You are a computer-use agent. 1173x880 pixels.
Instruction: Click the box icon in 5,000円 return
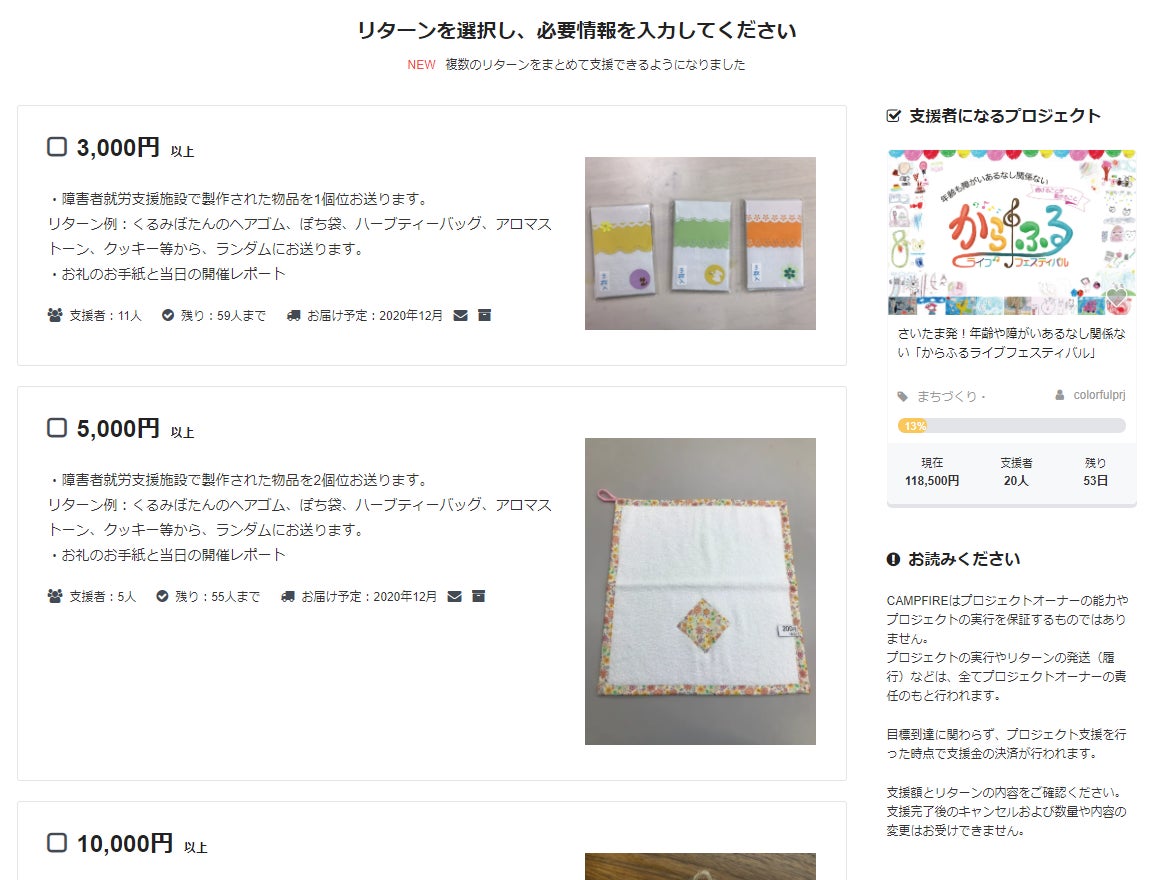coord(479,596)
